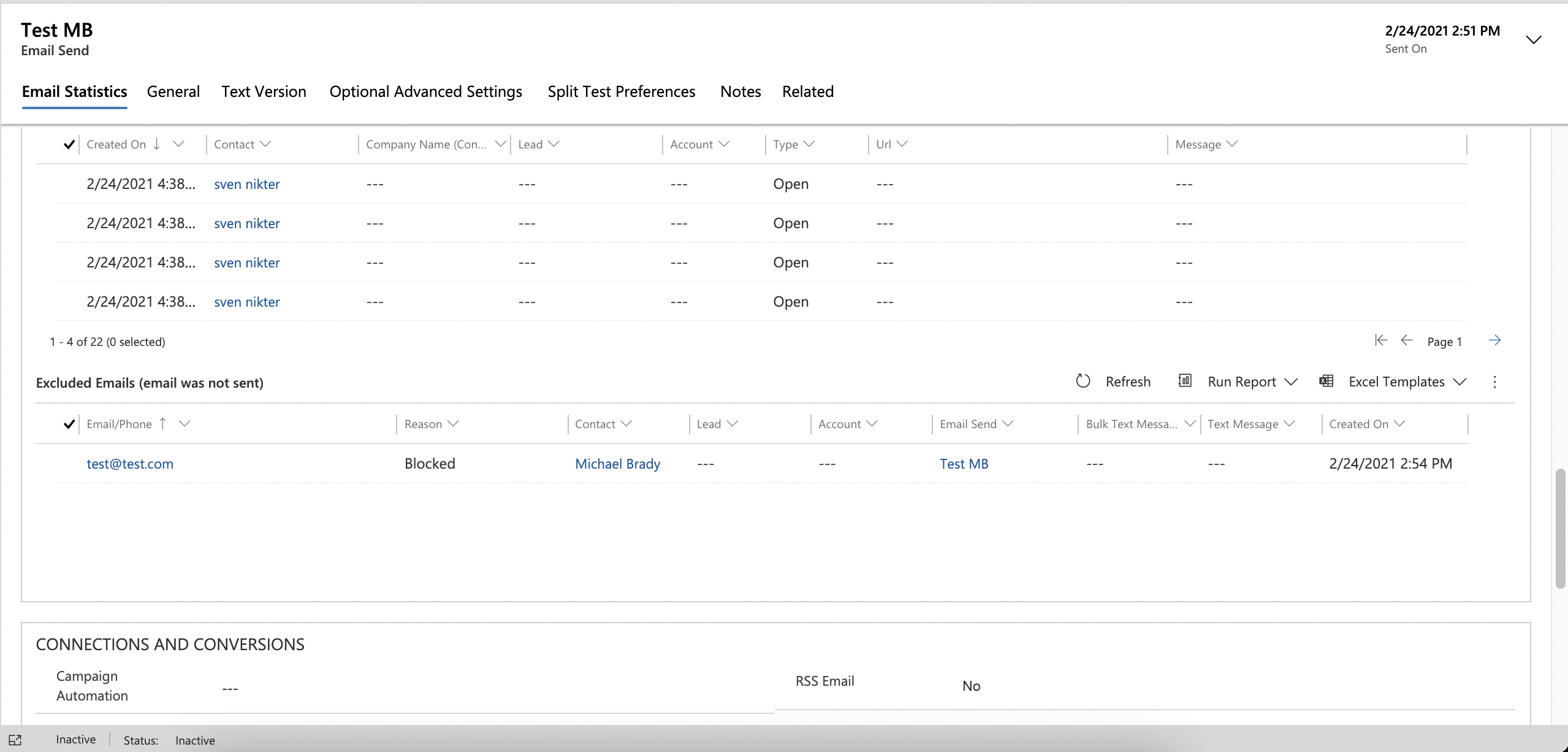Go to previous page arrow
1568x752 pixels.
pos(1407,340)
